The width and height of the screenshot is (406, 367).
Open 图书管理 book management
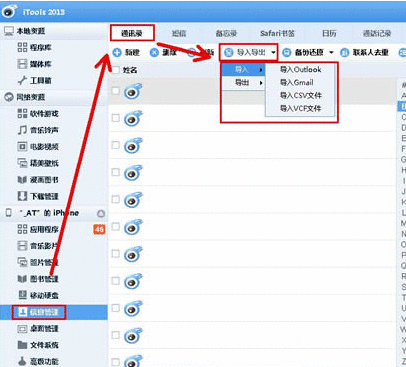point(38,279)
